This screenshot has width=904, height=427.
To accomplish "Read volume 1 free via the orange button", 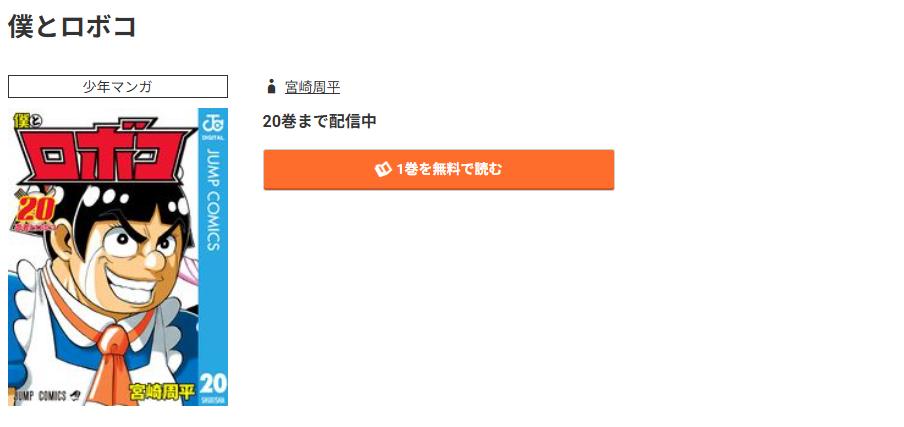I will [x=439, y=169].
